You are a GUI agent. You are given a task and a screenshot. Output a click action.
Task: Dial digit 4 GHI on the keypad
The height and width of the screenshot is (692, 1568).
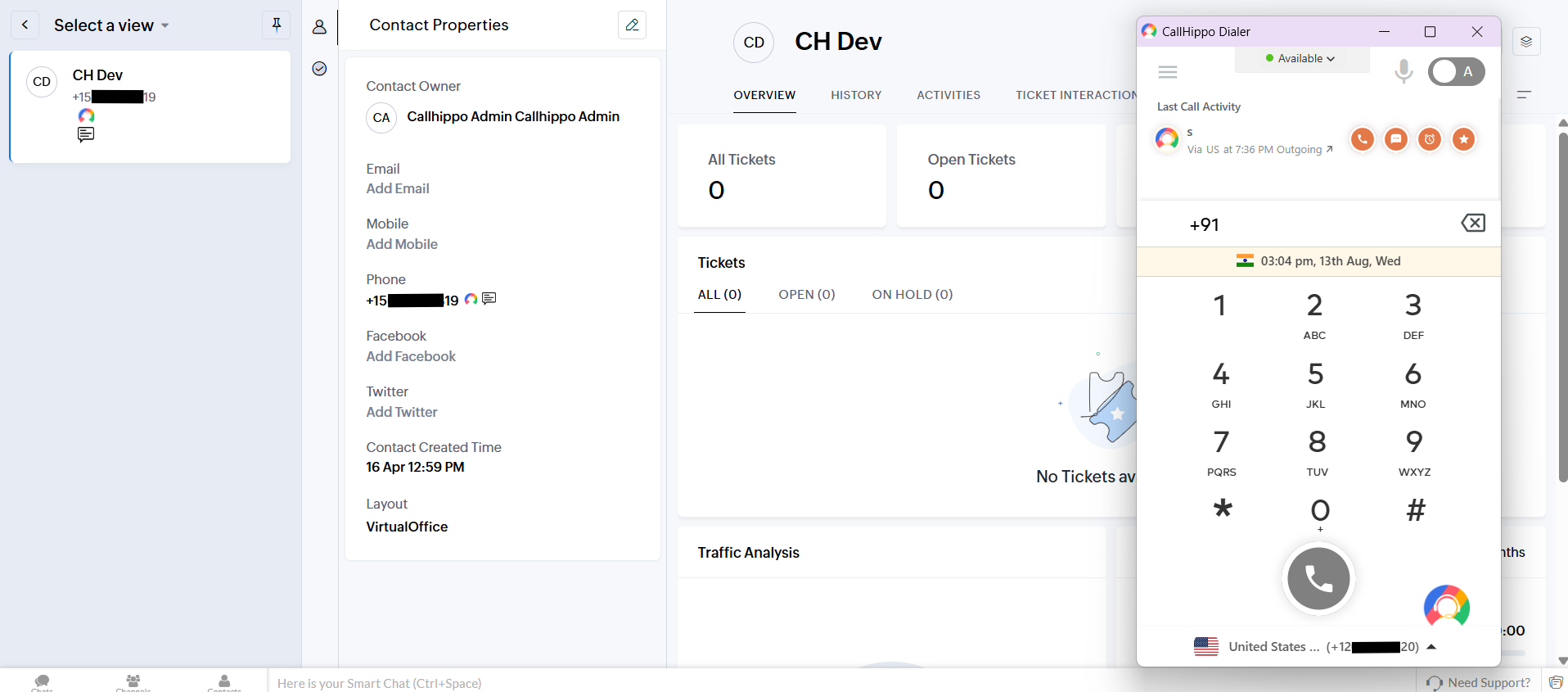1221,383
